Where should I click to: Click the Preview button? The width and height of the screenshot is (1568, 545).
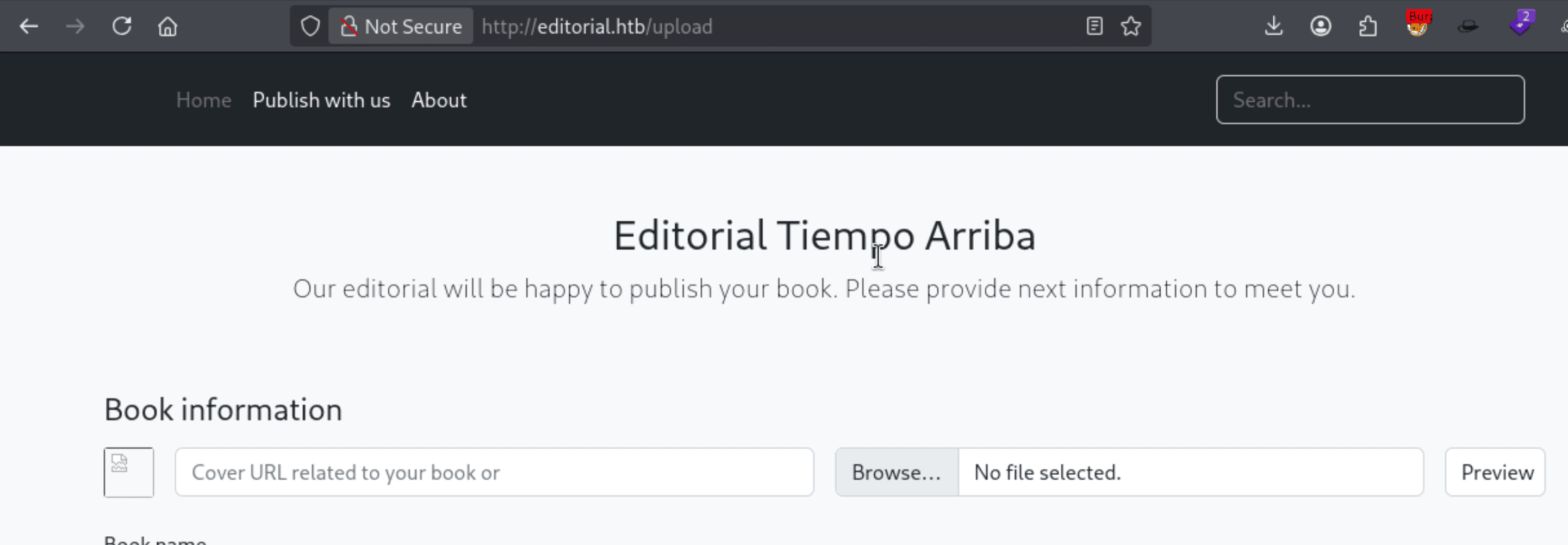1495,473
